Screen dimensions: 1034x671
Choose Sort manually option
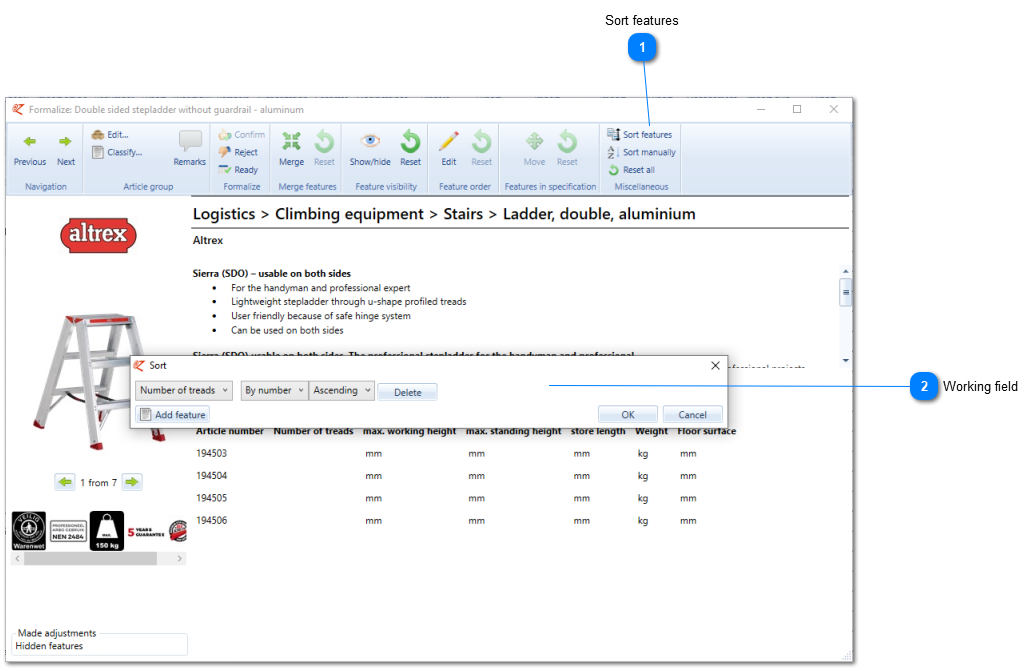[642, 152]
